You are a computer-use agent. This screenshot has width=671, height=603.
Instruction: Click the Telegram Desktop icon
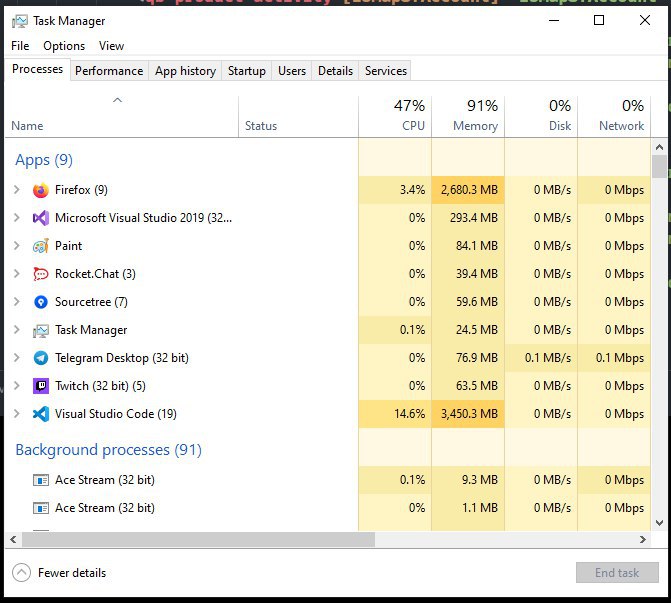pyautogui.click(x=41, y=358)
